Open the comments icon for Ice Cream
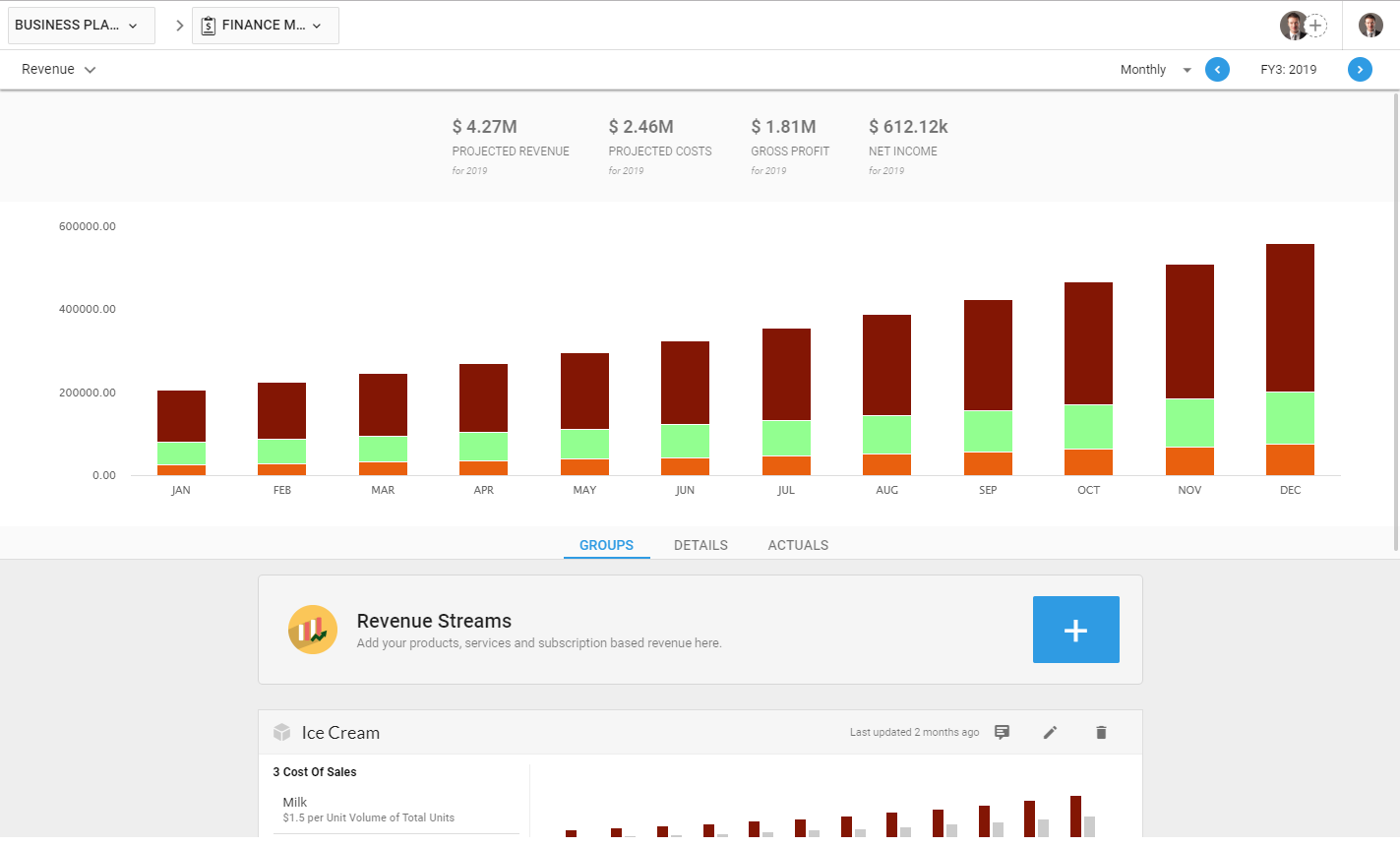 [1002, 732]
